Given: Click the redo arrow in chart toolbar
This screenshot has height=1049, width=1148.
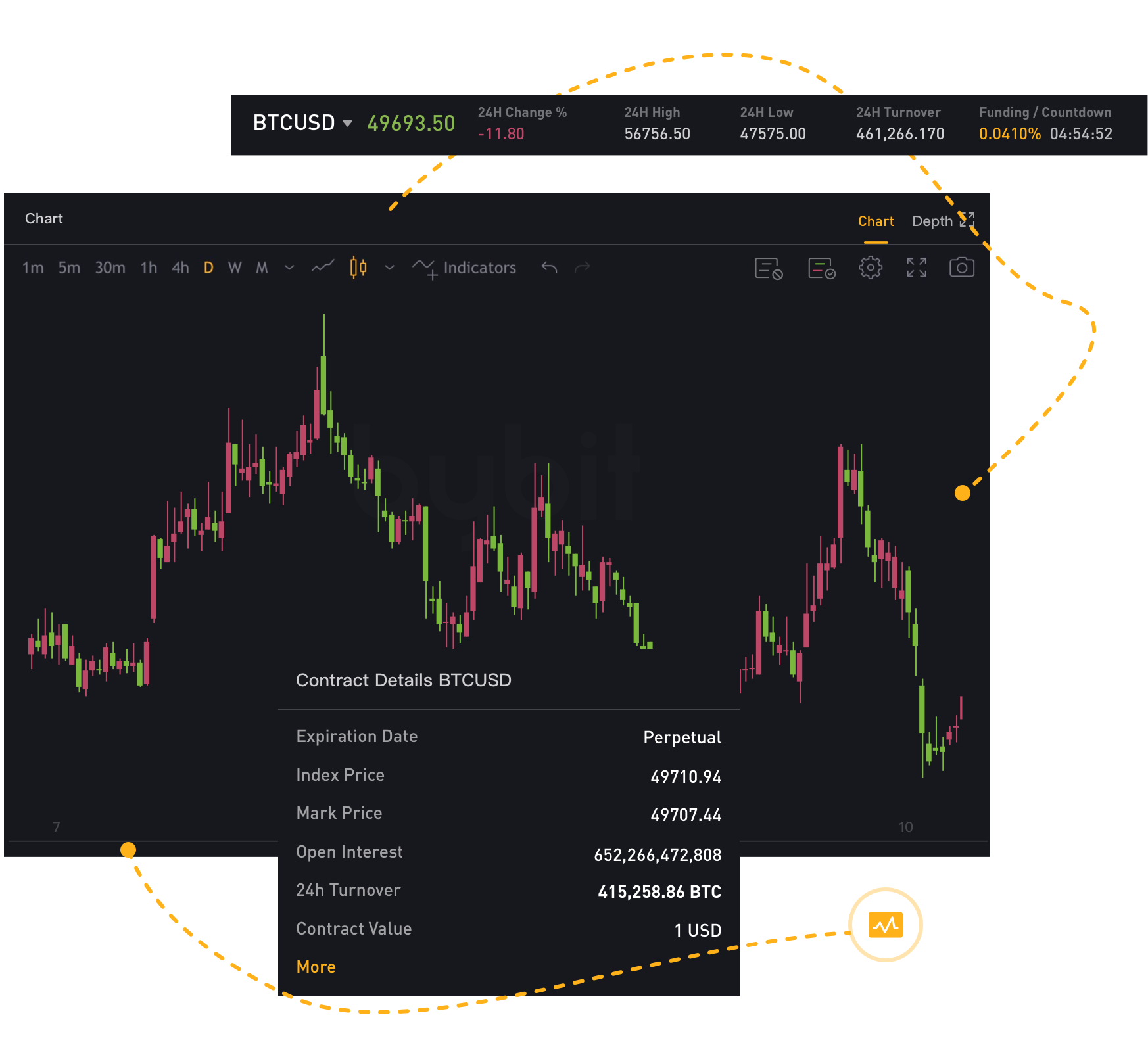Looking at the screenshot, I should coord(582,268).
